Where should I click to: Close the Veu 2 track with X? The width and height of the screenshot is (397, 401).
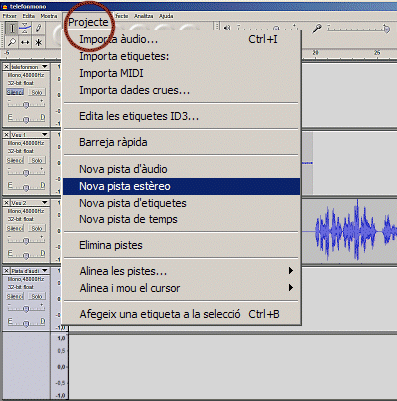click(6, 203)
